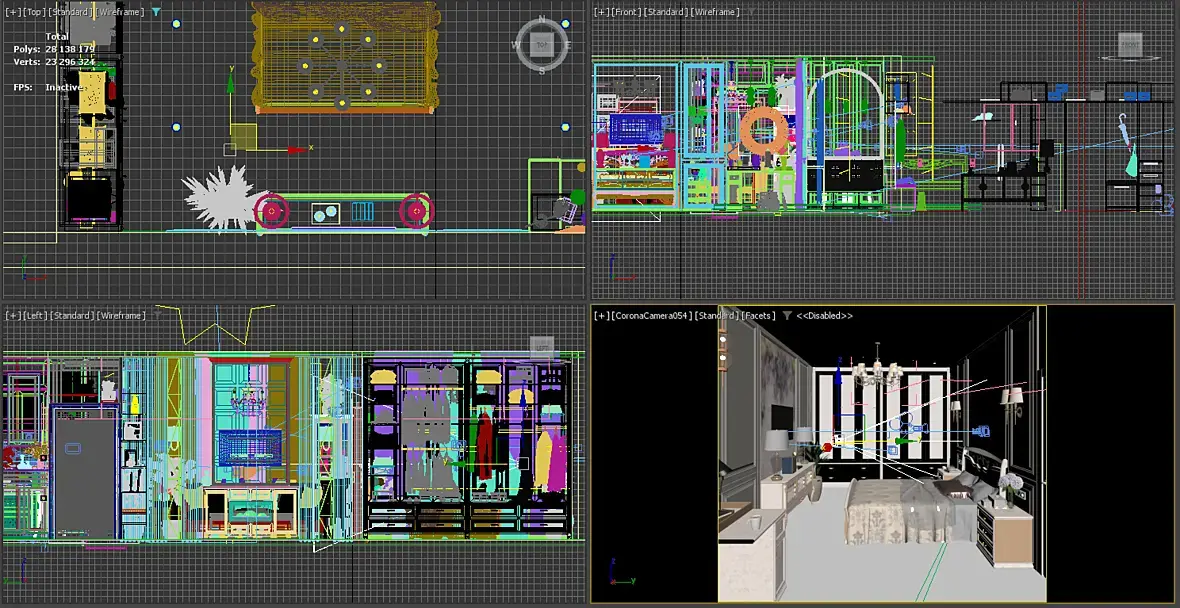The image size is (1180, 608).
Task: Click the E compass label on the ViewCube
Action: [567, 46]
